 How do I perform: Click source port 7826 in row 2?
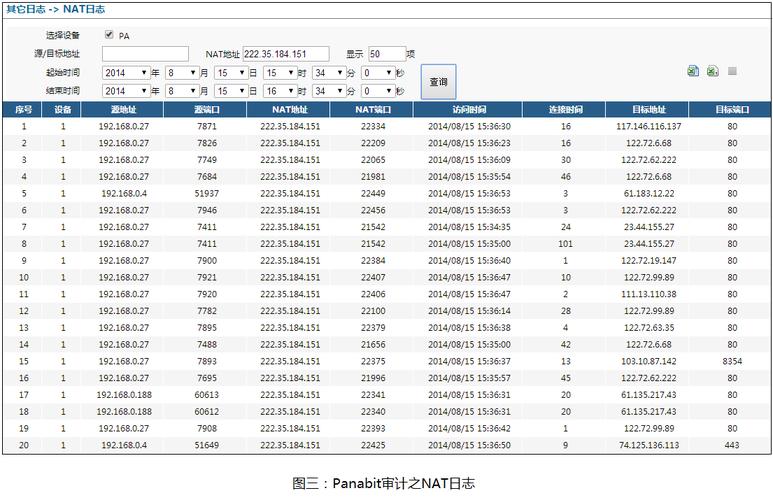[207, 143]
